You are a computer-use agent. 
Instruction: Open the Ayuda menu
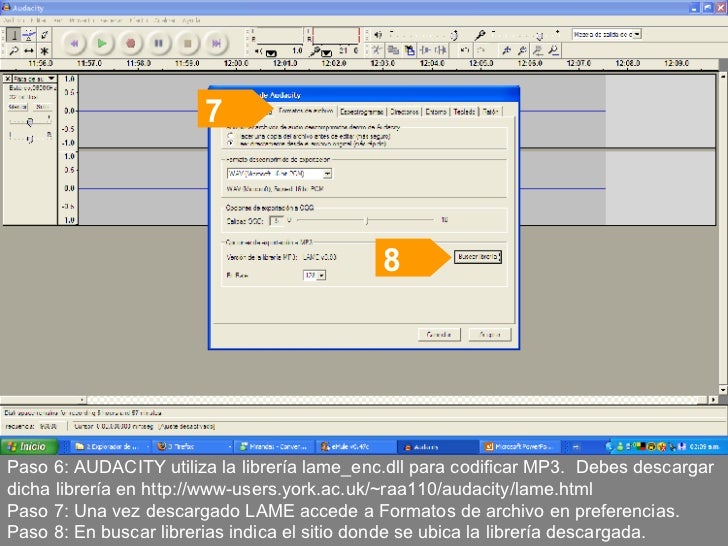tap(191, 20)
